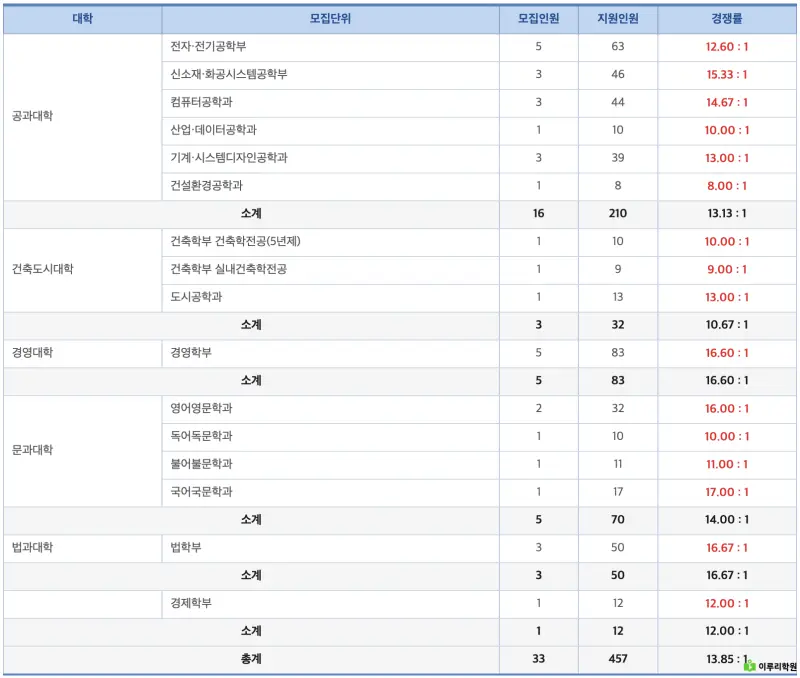
Task: Click 건축학부 실내건축학전공 cell
Action: click(x=330, y=269)
